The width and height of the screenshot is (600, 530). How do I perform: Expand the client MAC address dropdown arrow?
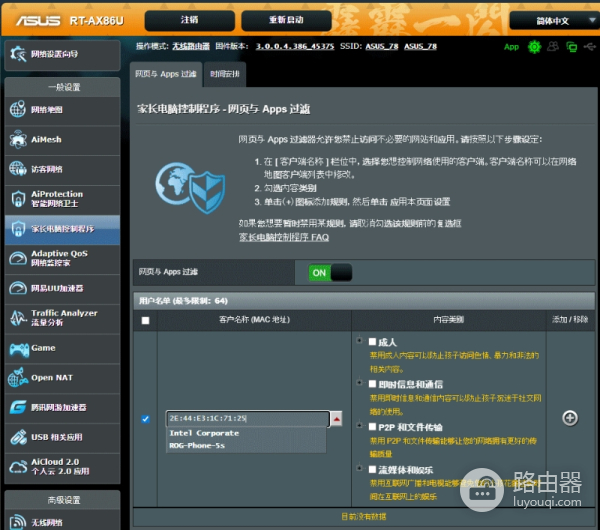pyautogui.click(x=336, y=419)
